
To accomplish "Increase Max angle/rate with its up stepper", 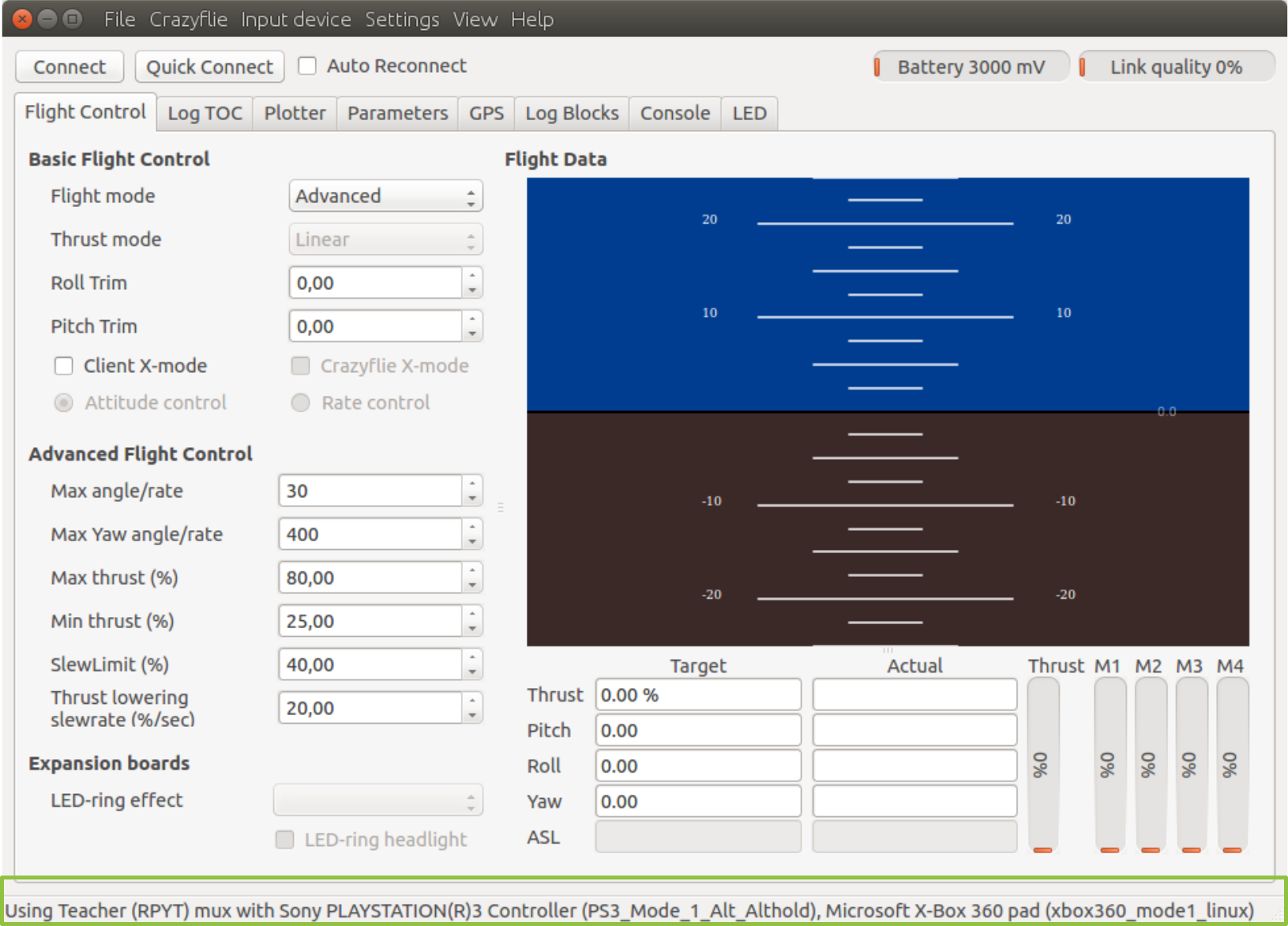I will click(472, 484).
